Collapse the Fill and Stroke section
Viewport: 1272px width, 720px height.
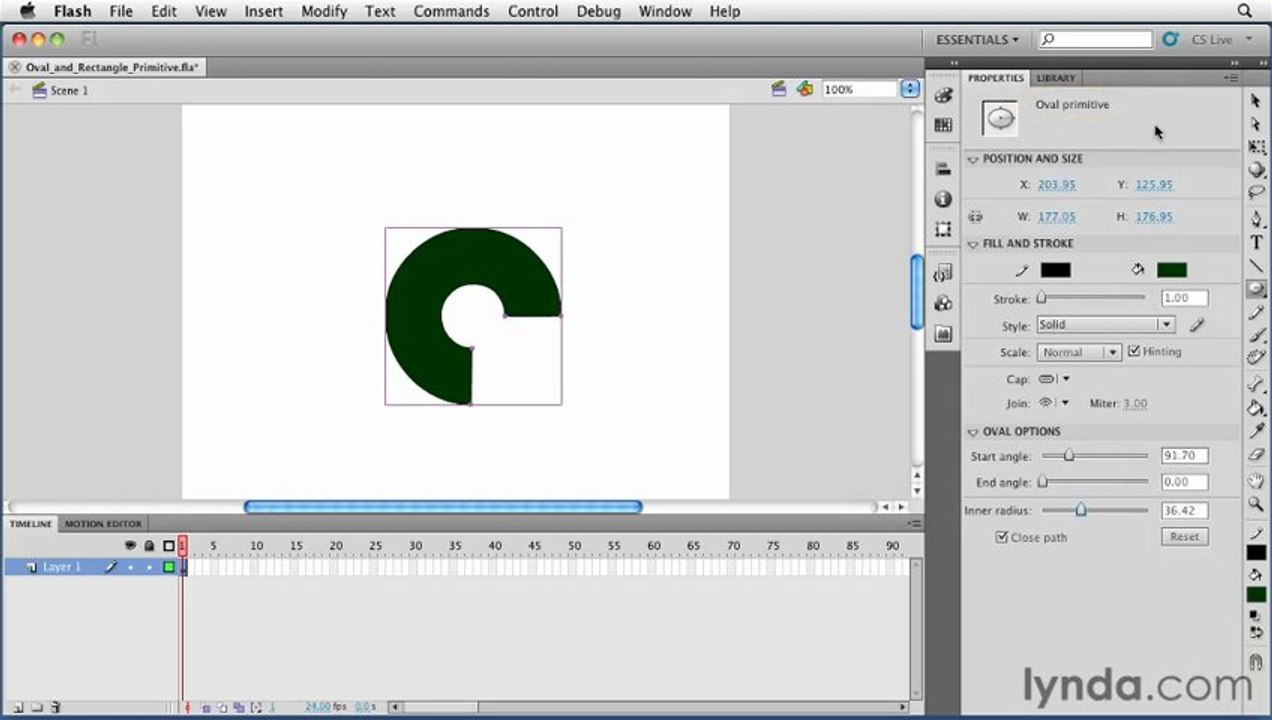[x=973, y=244]
